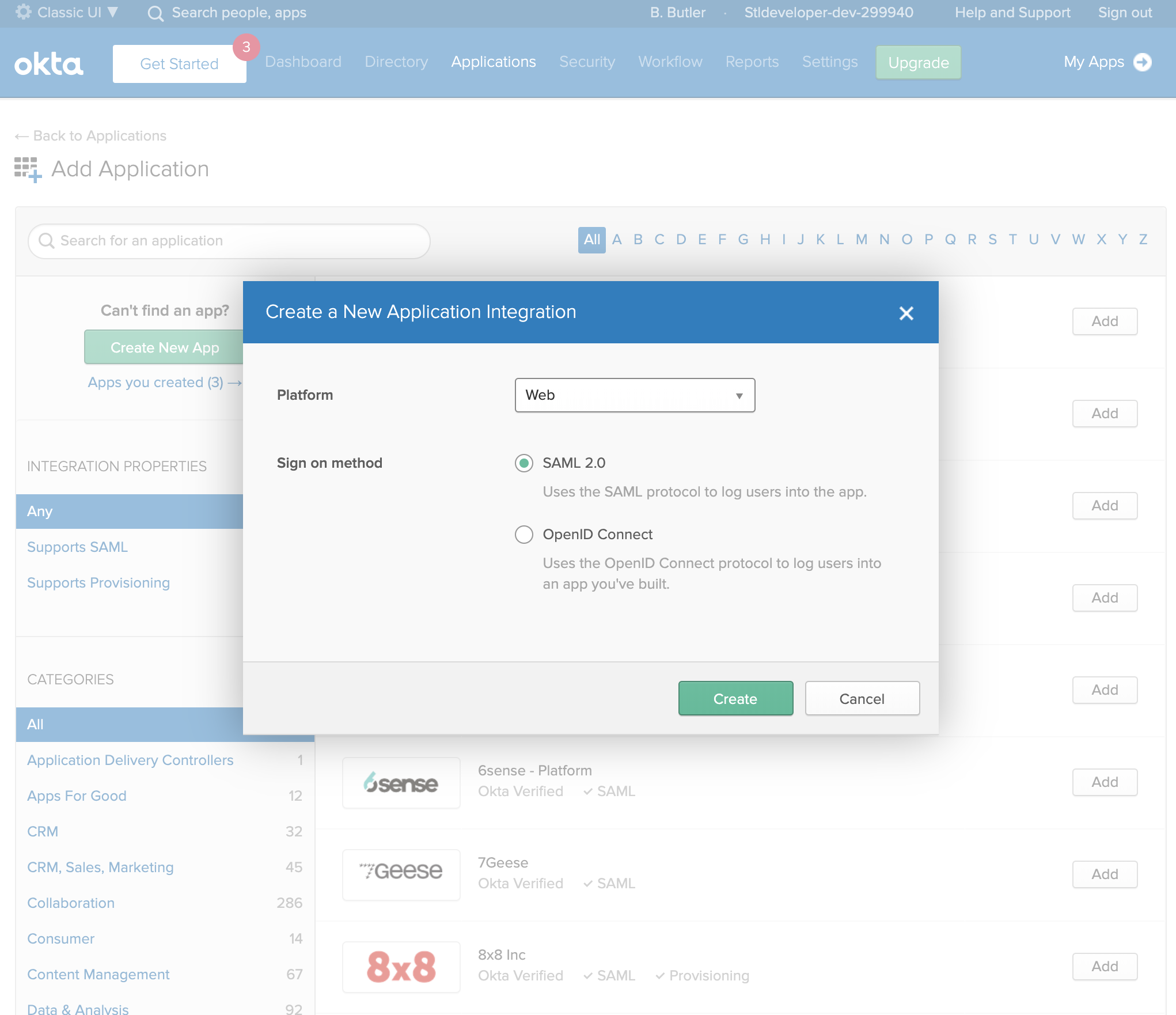Image resolution: width=1176 pixels, height=1015 pixels.
Task: Click the B. Butler user name
Action: pos(678,13)
